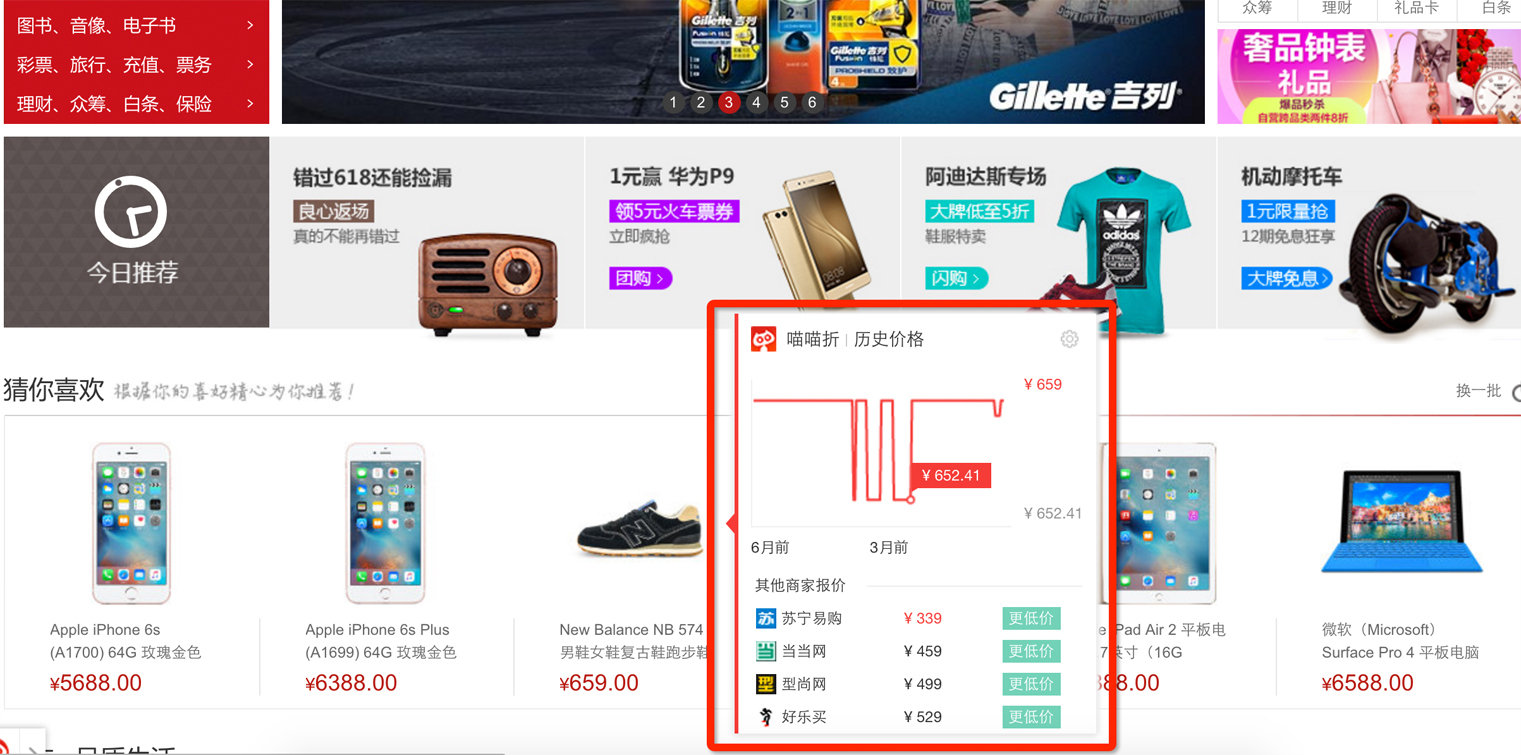This screenshot has height=755, width=1521.
Task: Click the ¥652.41 price chart marker
Action: coord(950,475)
